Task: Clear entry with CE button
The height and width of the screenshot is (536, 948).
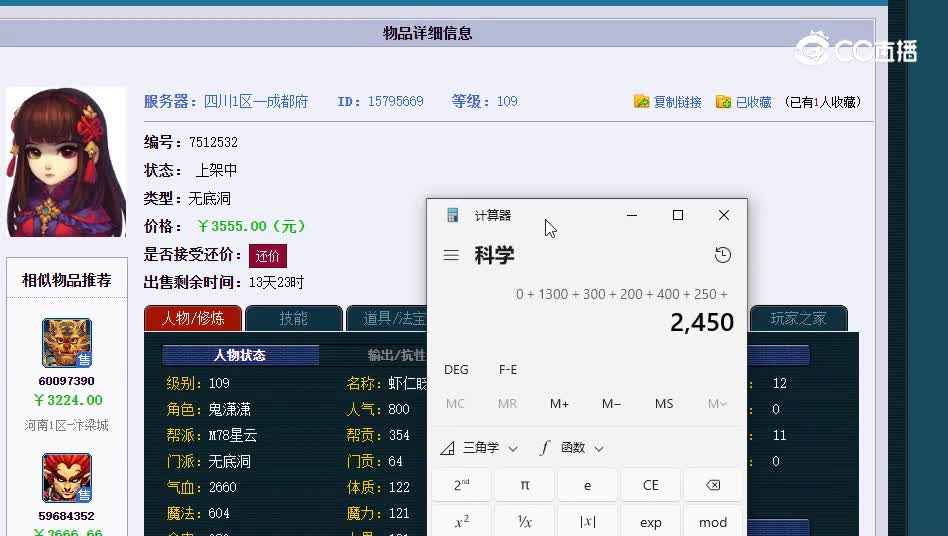Action: [x=650, y=485]
